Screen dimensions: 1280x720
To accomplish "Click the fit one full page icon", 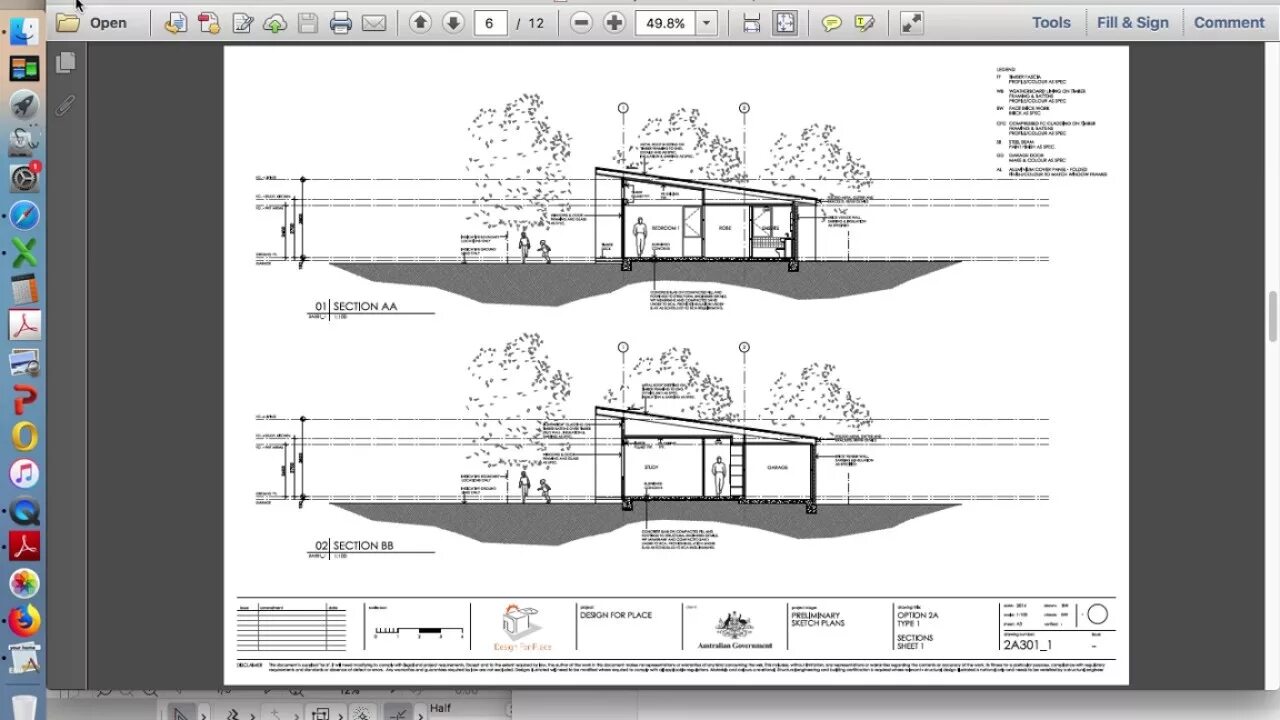I will coord(785,22).
